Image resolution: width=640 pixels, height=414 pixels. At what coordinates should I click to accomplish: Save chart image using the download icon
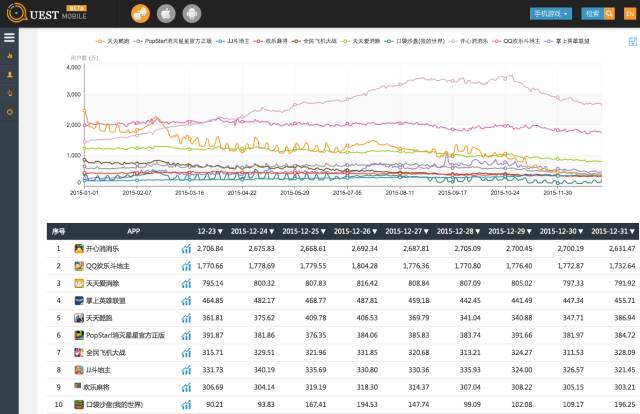tap(632, 41)
